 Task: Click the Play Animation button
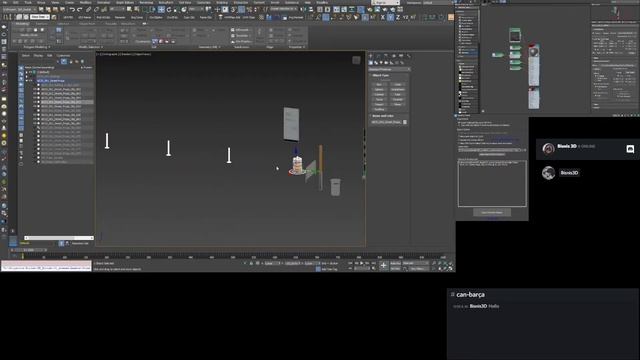pos(362,263)
